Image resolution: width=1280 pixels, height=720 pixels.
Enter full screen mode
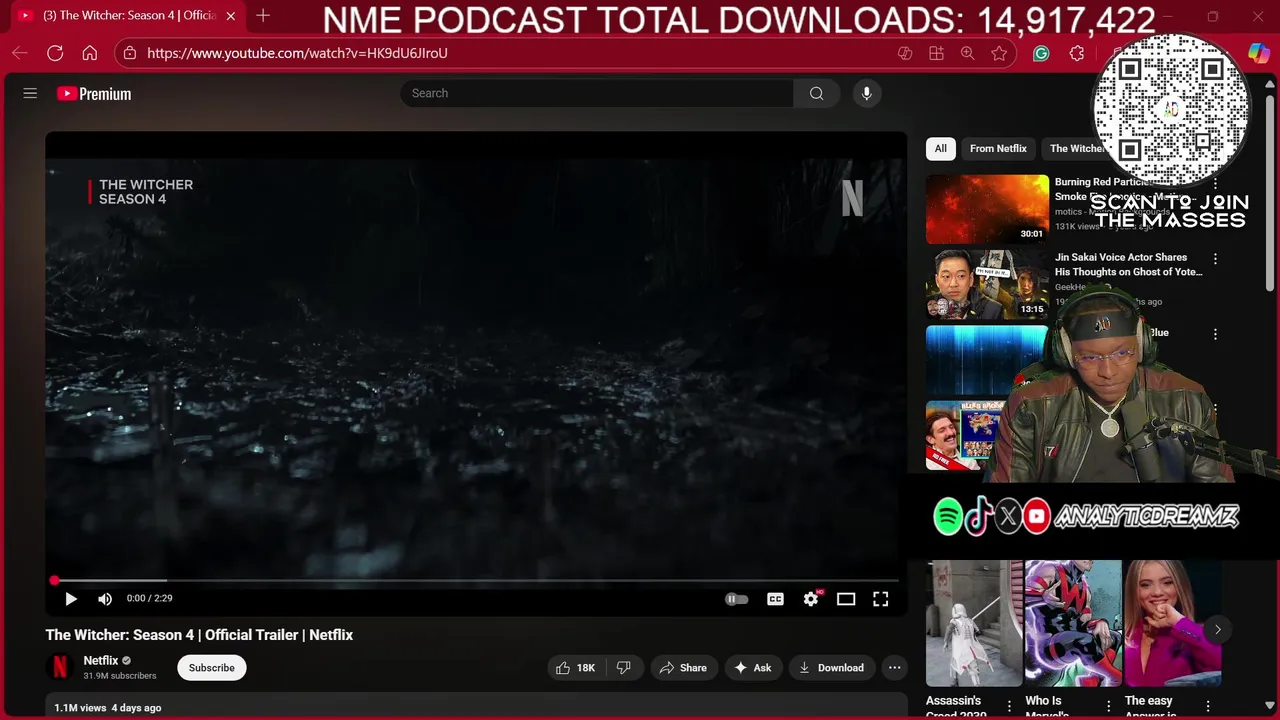(x=880, y=599)
